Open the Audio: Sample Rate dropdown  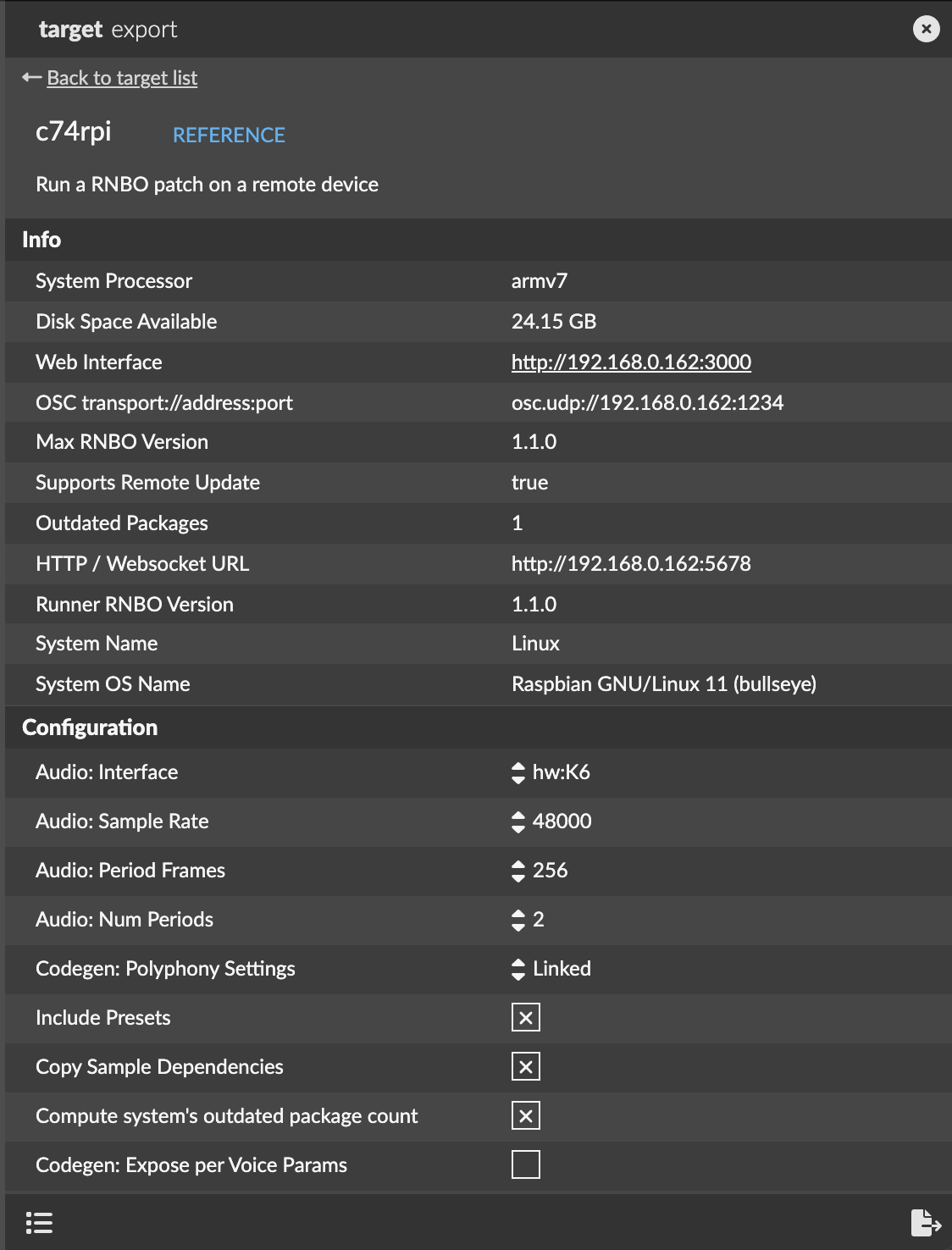[551, 821]
